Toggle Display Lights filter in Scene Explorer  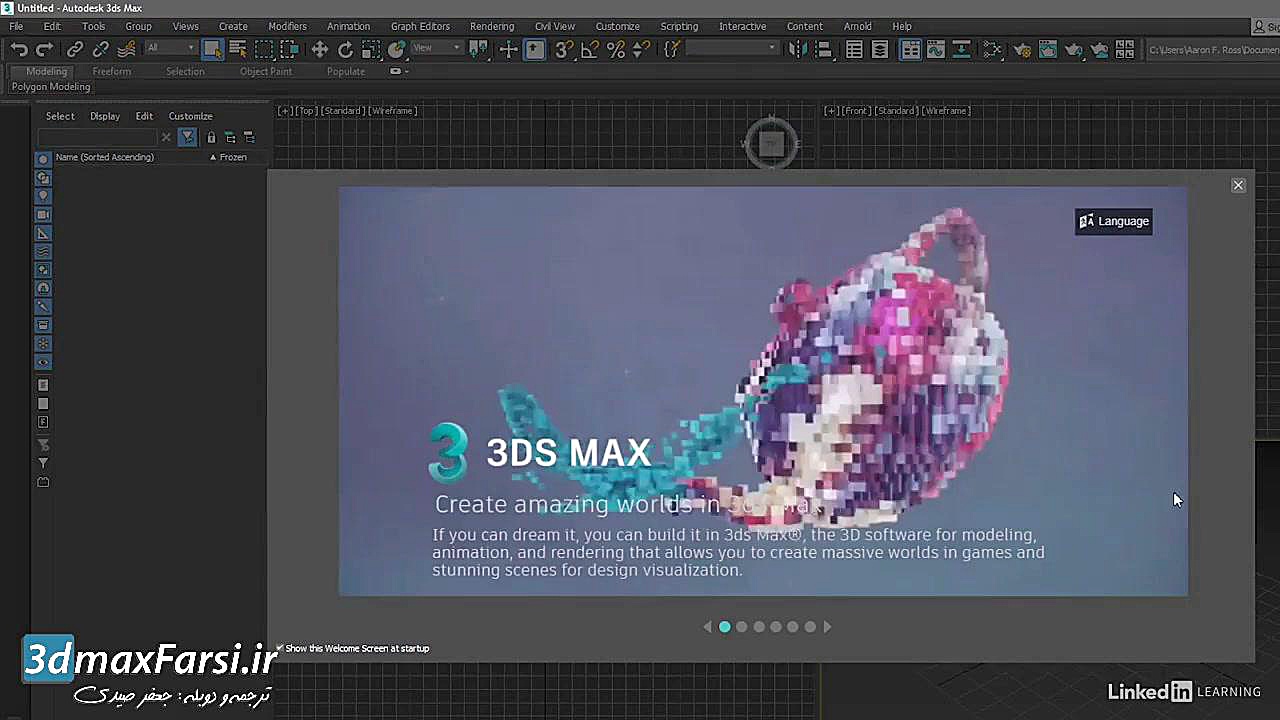(43, 196)
